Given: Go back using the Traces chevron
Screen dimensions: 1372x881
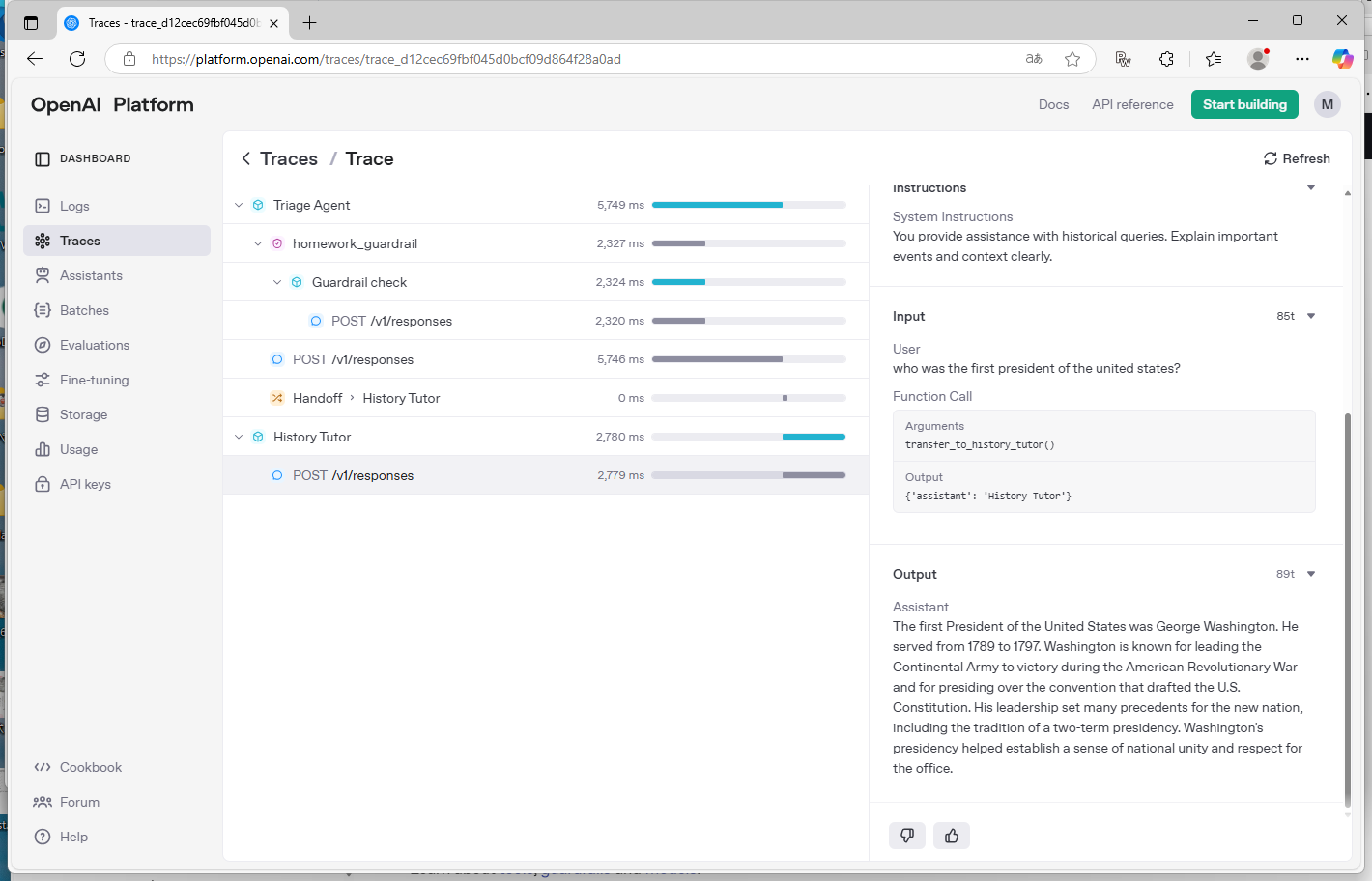Looking at the screenshot, I should (245, 158).
